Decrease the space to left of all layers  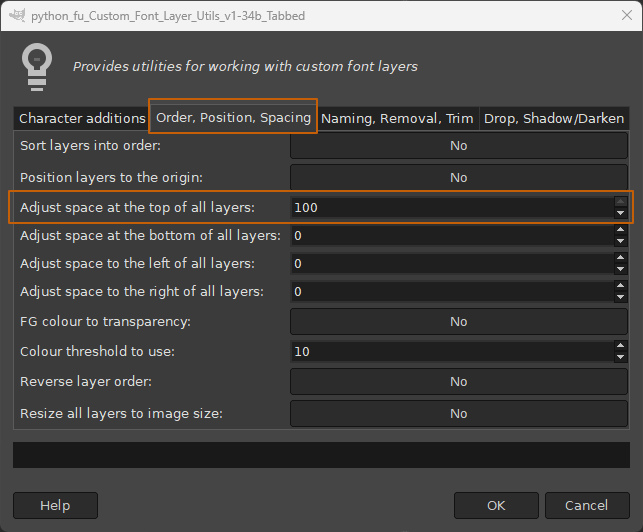[x=620, y=269]
